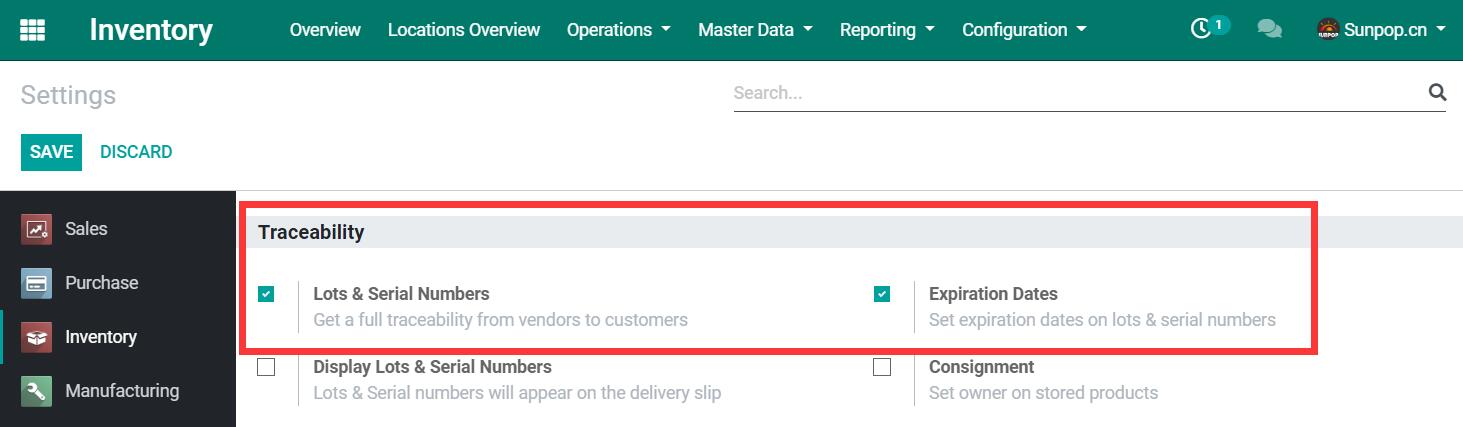Screen dimensions: 1463x427
Task: Select the Inventory box icon
Action: click(x=37, y=337)
